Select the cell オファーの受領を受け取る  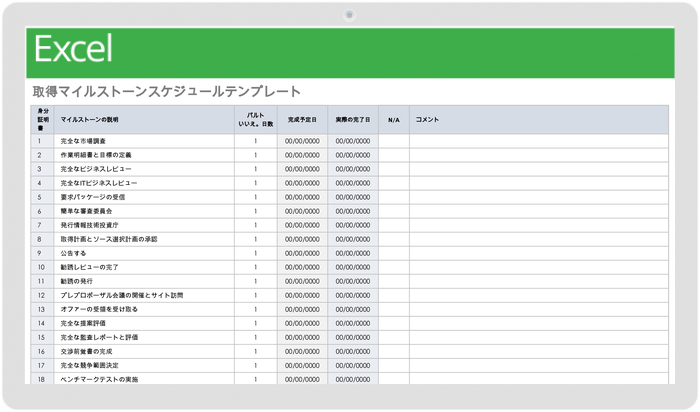(144, 309)
